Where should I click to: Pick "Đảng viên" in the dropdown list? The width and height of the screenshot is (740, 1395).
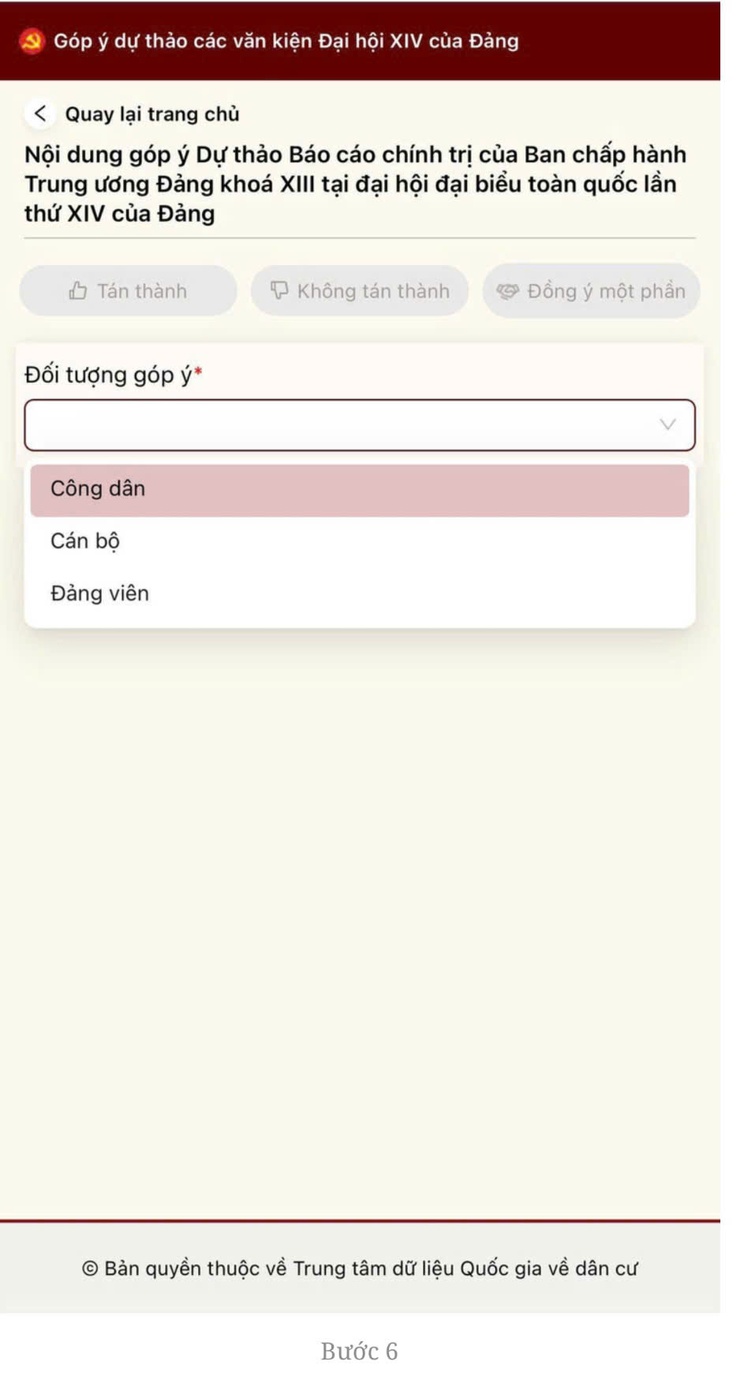pyautogui.click(x=100, y=593)
